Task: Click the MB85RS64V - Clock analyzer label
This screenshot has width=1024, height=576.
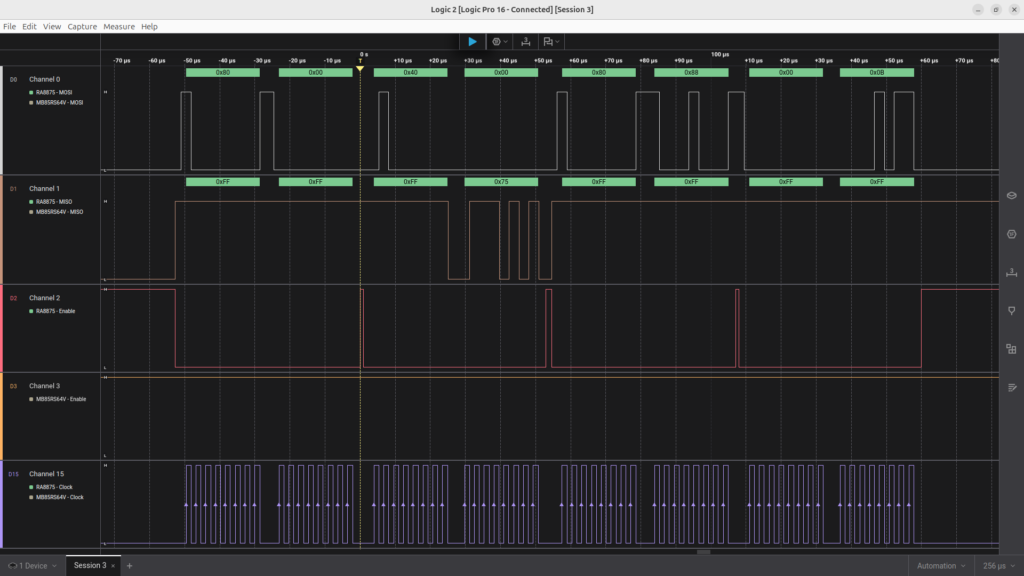Action: [60, 498]
